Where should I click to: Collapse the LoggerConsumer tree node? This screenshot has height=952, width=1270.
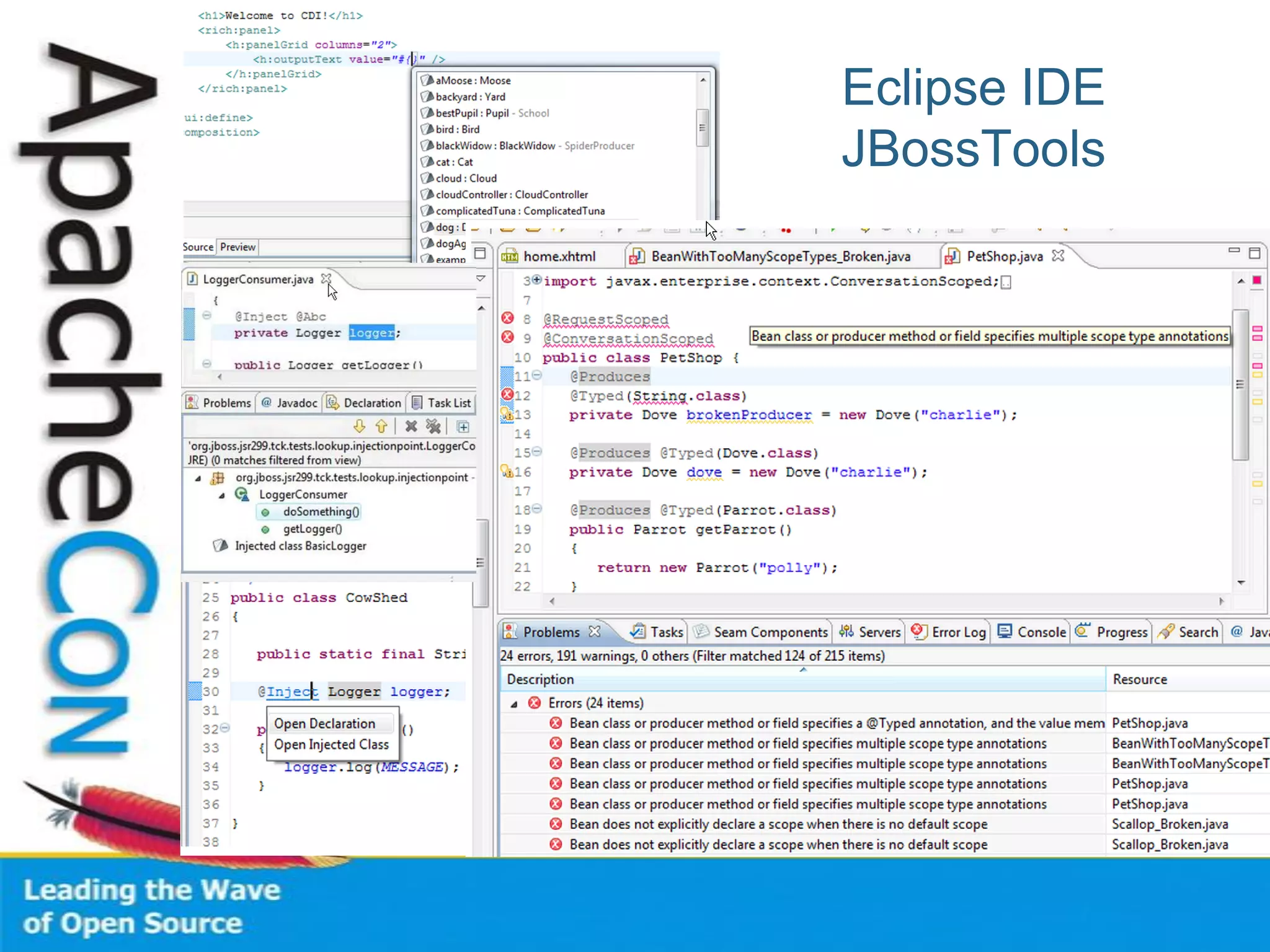pyautogui.click(x=221, y=495)
